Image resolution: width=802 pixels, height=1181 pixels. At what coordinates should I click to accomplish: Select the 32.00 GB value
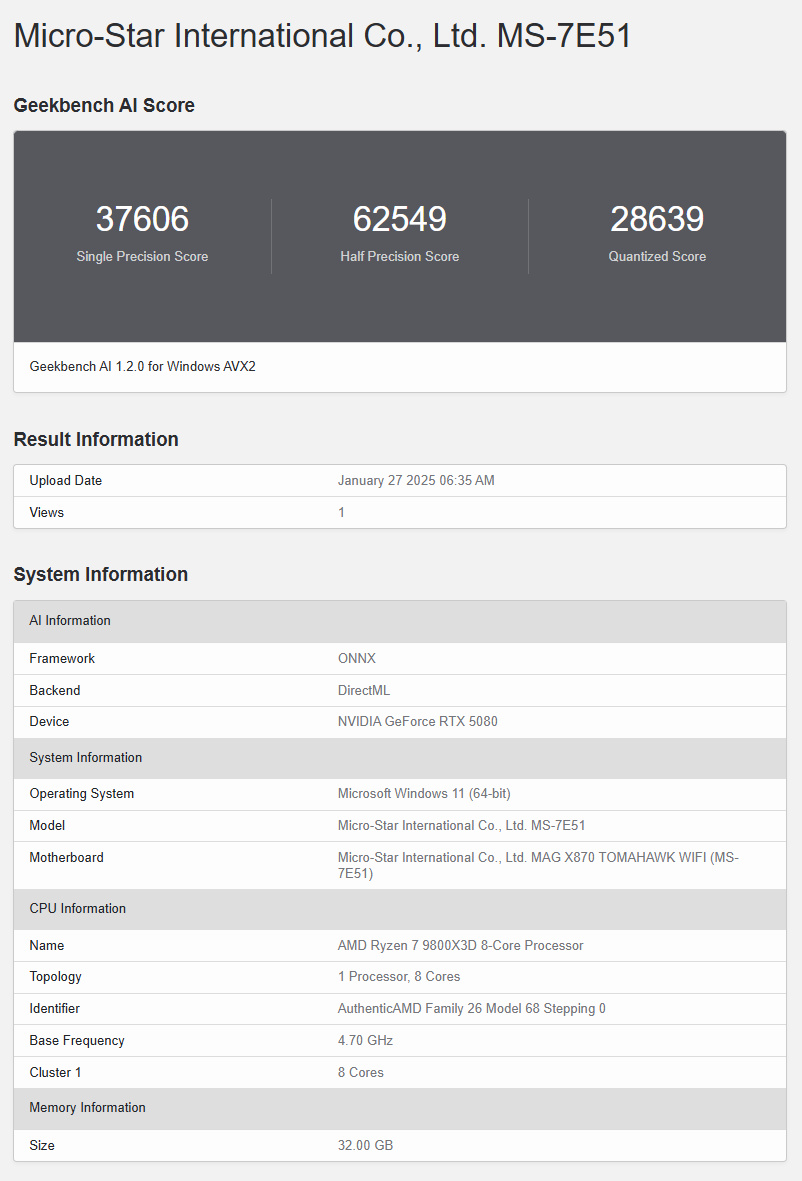(365, 1146)
